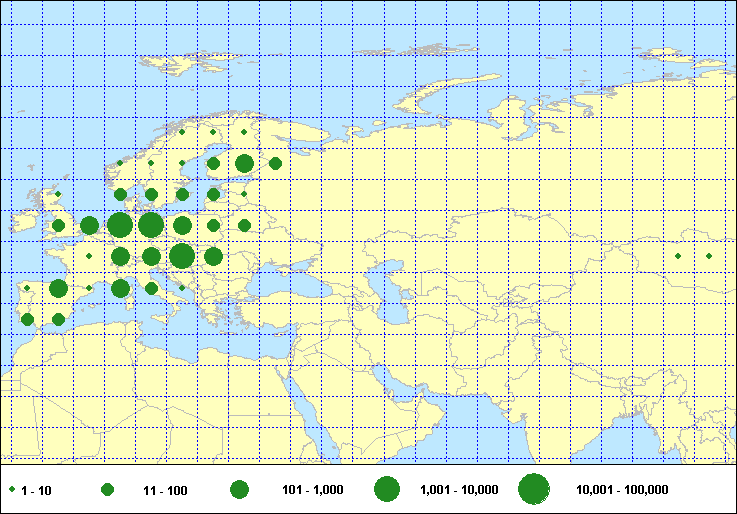Click the "11 - 100" legend label
This screenshot has width=737, height=514.
[165, 490]
